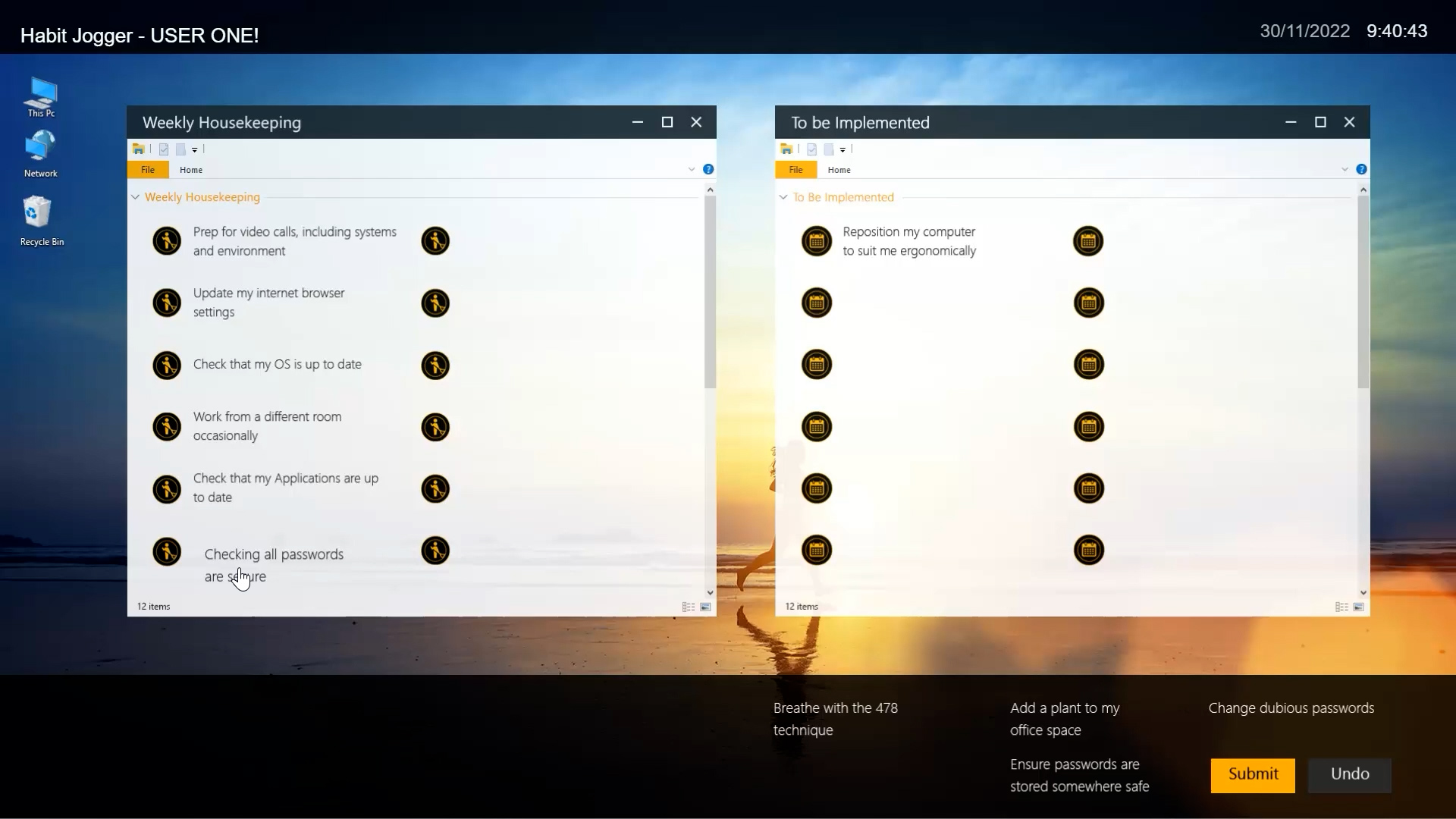
Task: Click calendar icon beside 'Reposition my computer'
Action: [x=817, y=241]
